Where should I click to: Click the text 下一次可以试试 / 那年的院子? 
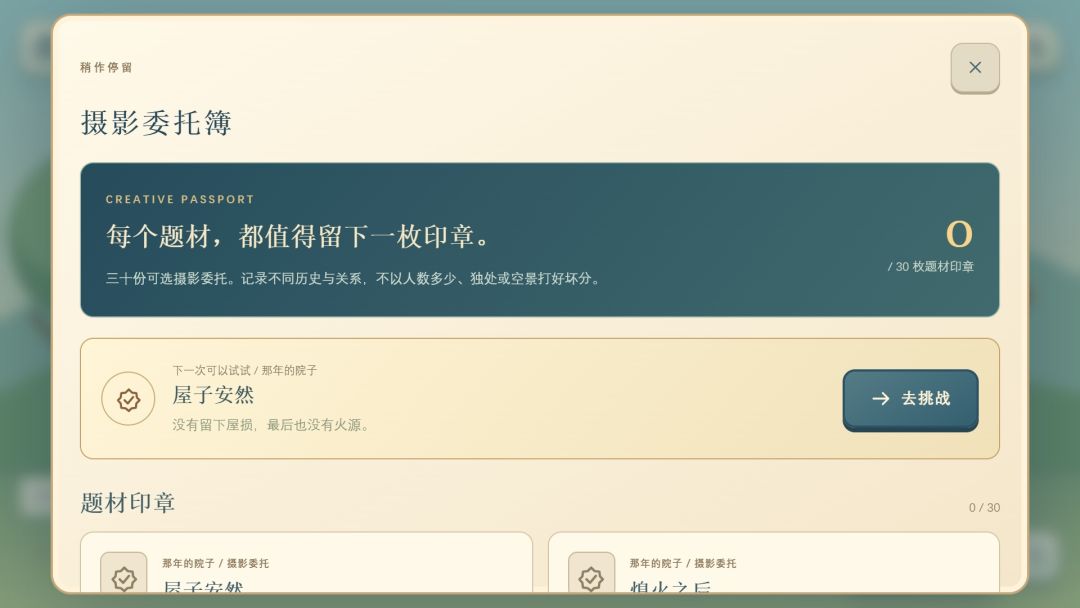[245, 370]
